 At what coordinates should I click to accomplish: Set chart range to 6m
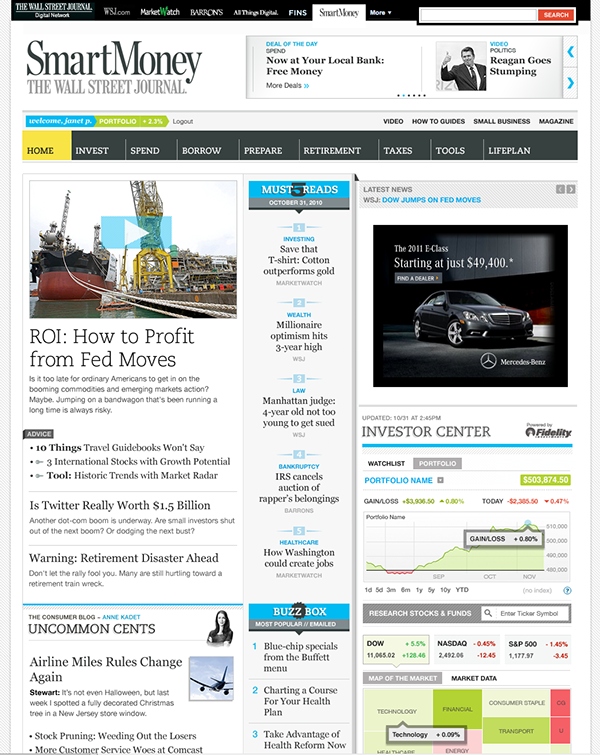click(405, 590)
